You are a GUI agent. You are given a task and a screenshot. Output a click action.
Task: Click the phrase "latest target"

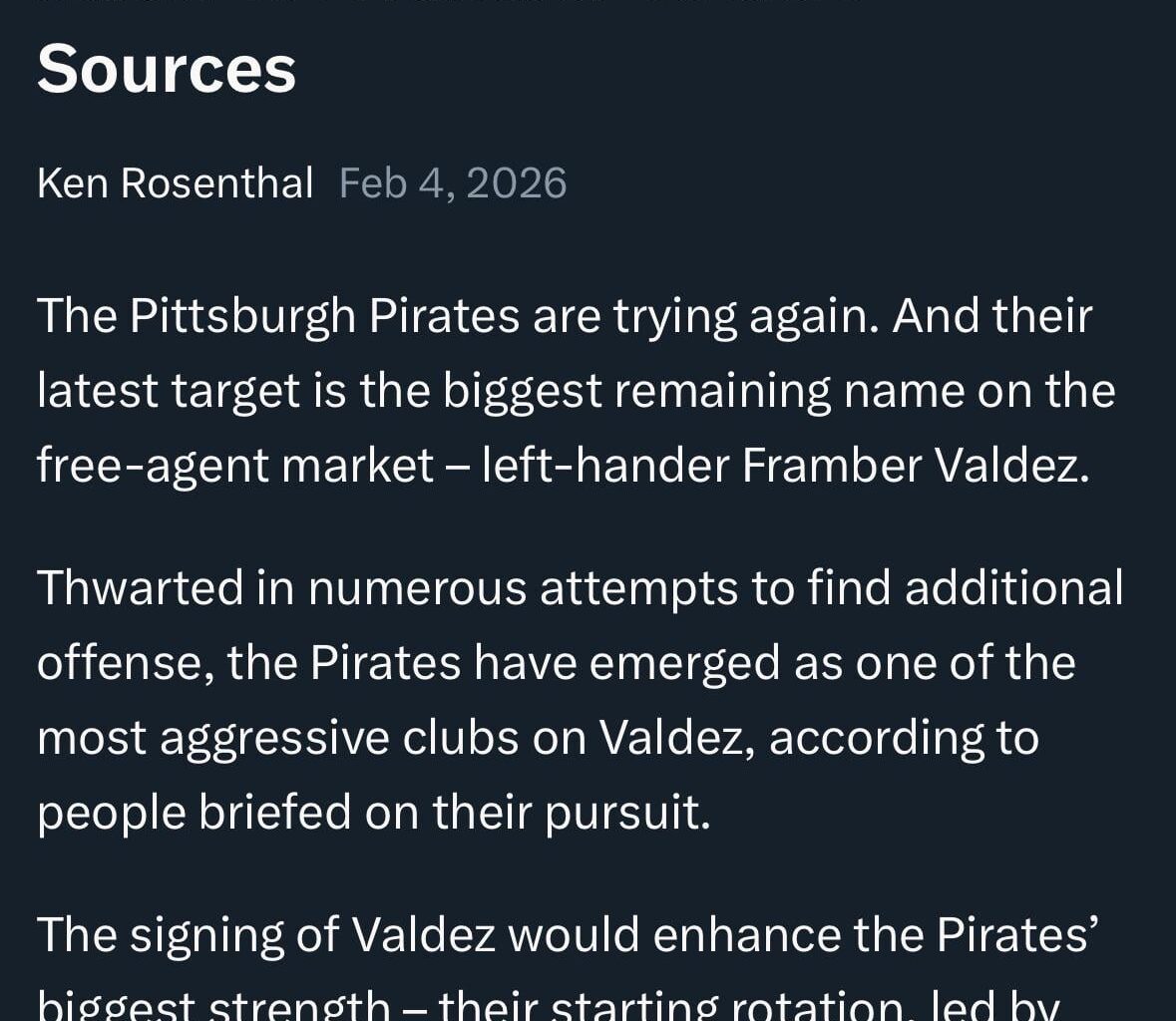tap(168, 390)
